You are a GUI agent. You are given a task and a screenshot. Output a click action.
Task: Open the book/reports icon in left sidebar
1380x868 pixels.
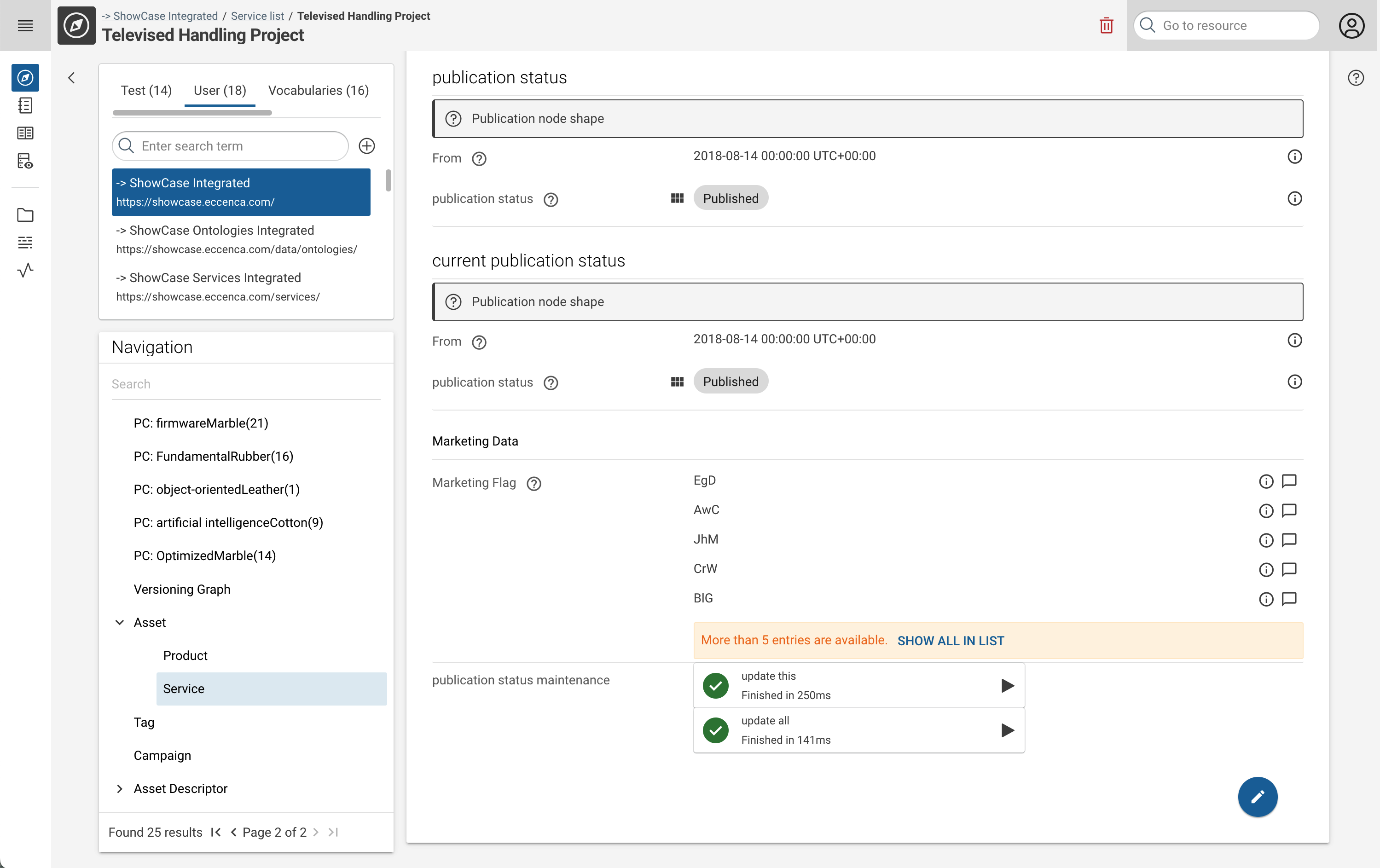(x=25, y=133)
